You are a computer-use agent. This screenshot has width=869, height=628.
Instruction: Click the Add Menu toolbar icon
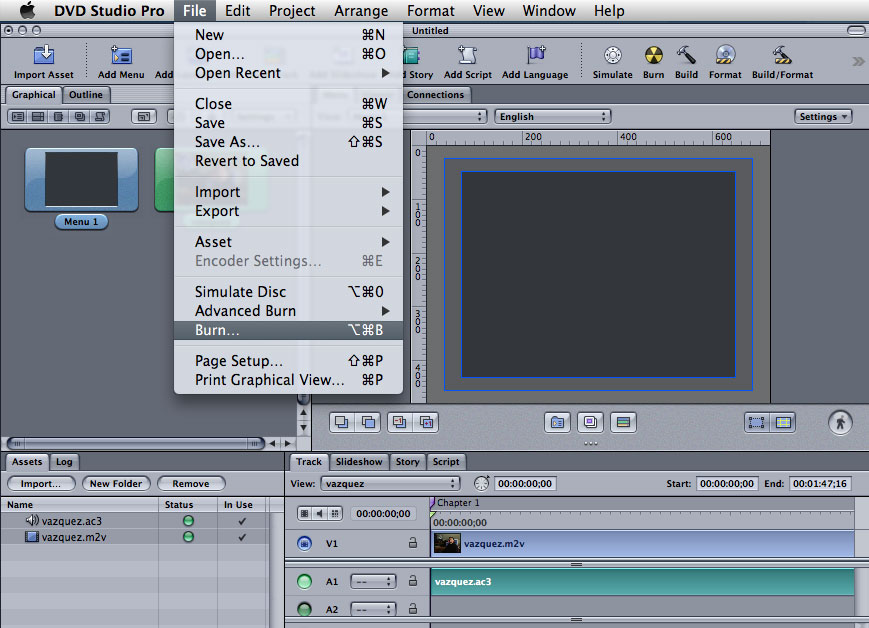click(121, 55)
